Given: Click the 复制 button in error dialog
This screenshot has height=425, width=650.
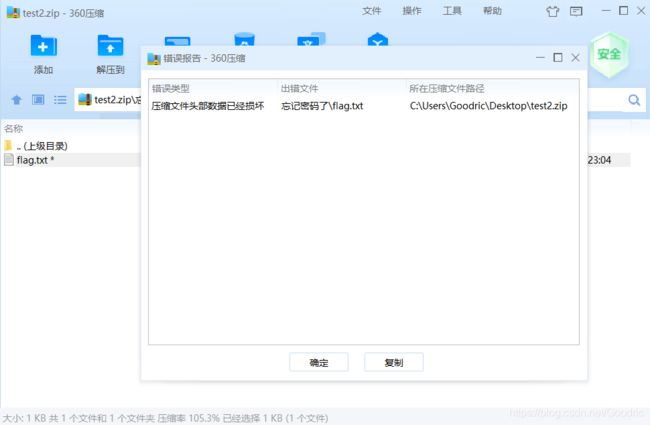Looking at the screenshot, I should click(x=394, y=362).
